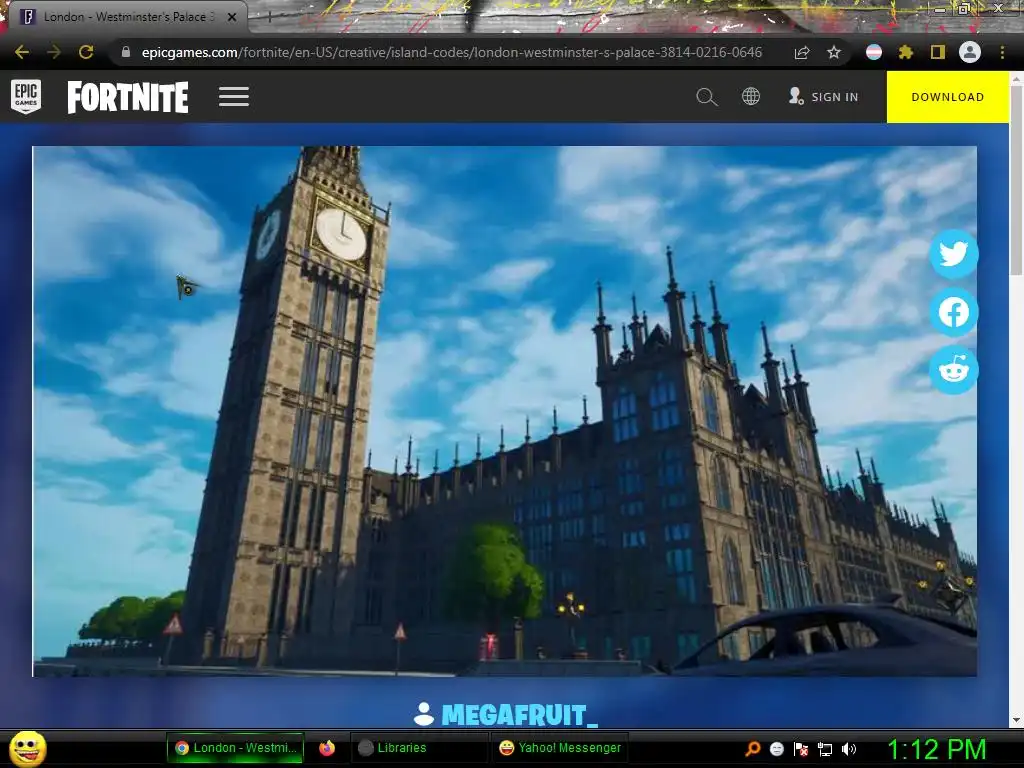Toggle the browser side panel
Screen dimensions: 1024x768
tap(938, 52)
